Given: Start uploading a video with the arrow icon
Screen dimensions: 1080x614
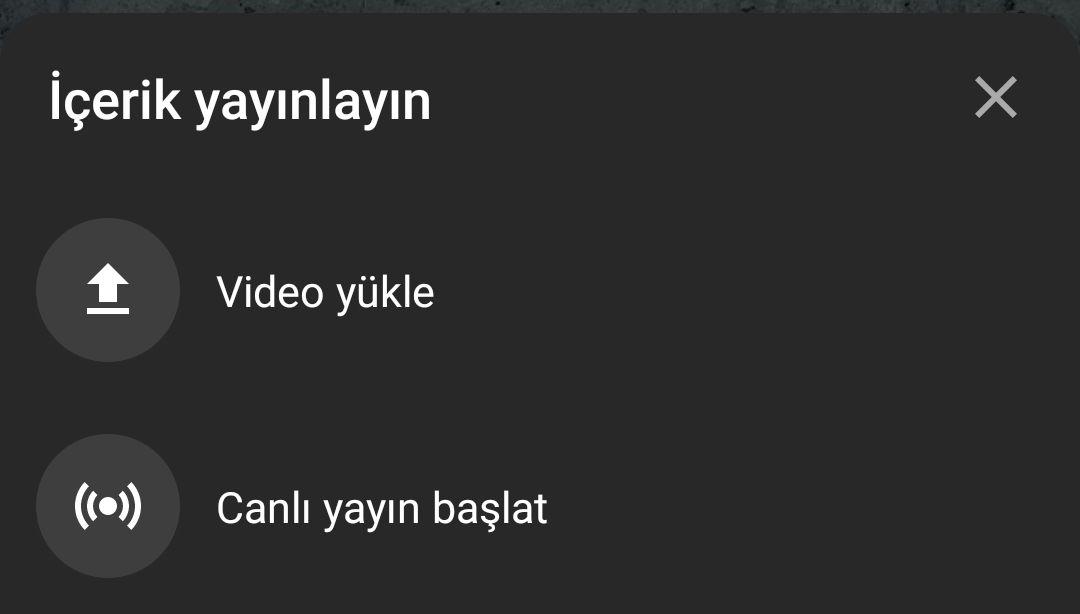Looking at the screenshot, I should pos(108,289).
